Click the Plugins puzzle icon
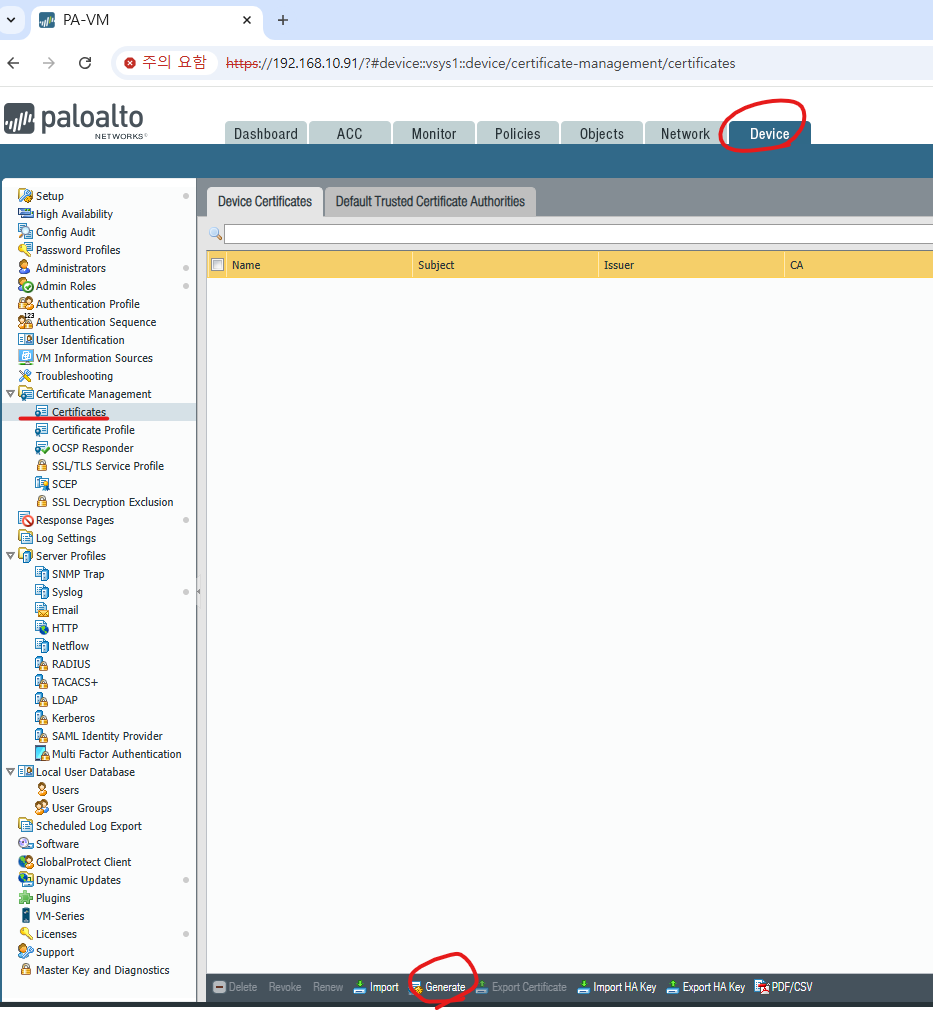 click(x=25, y=898)
